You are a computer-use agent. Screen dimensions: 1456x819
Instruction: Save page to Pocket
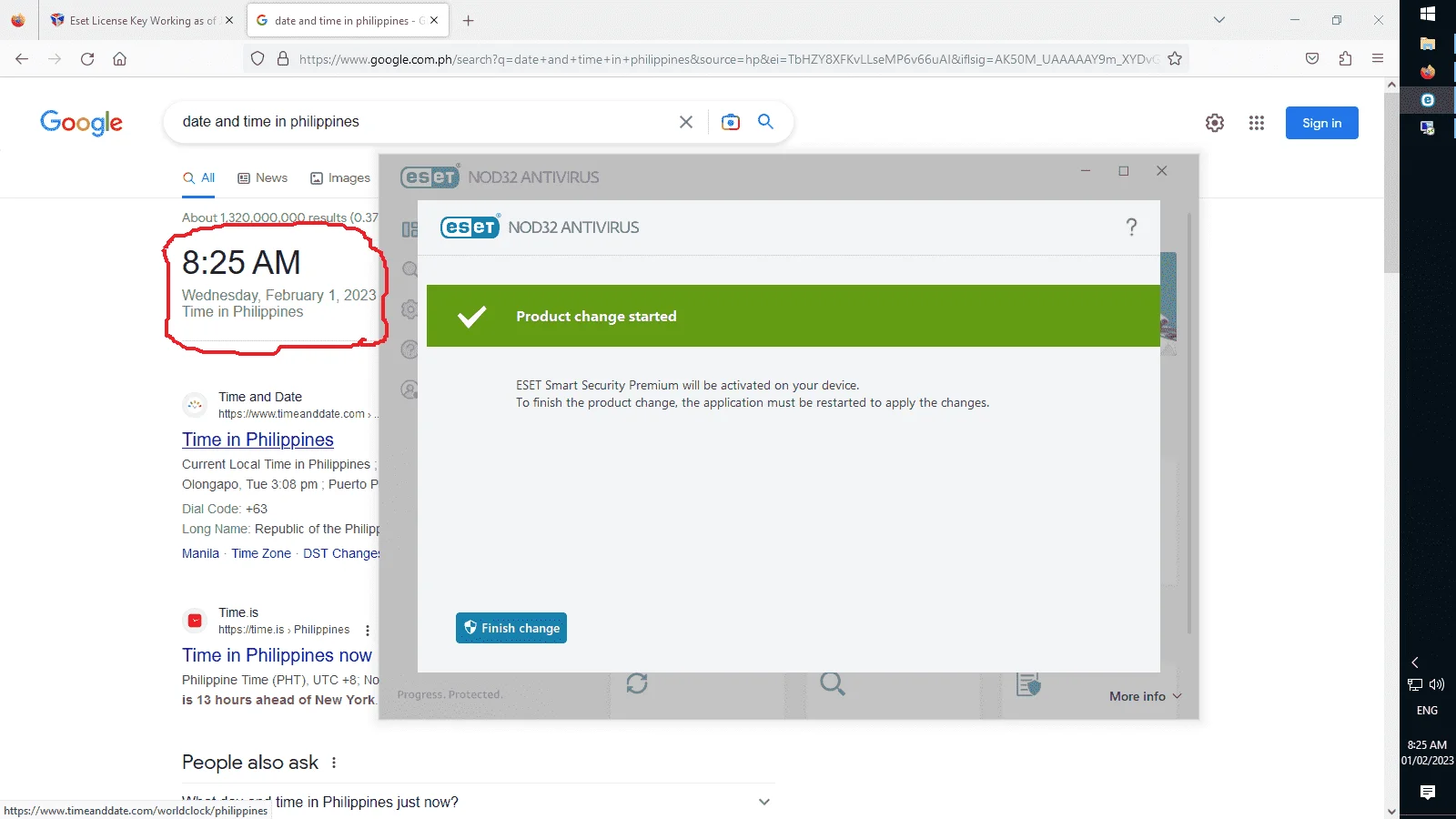click(x=1312, y=59)
